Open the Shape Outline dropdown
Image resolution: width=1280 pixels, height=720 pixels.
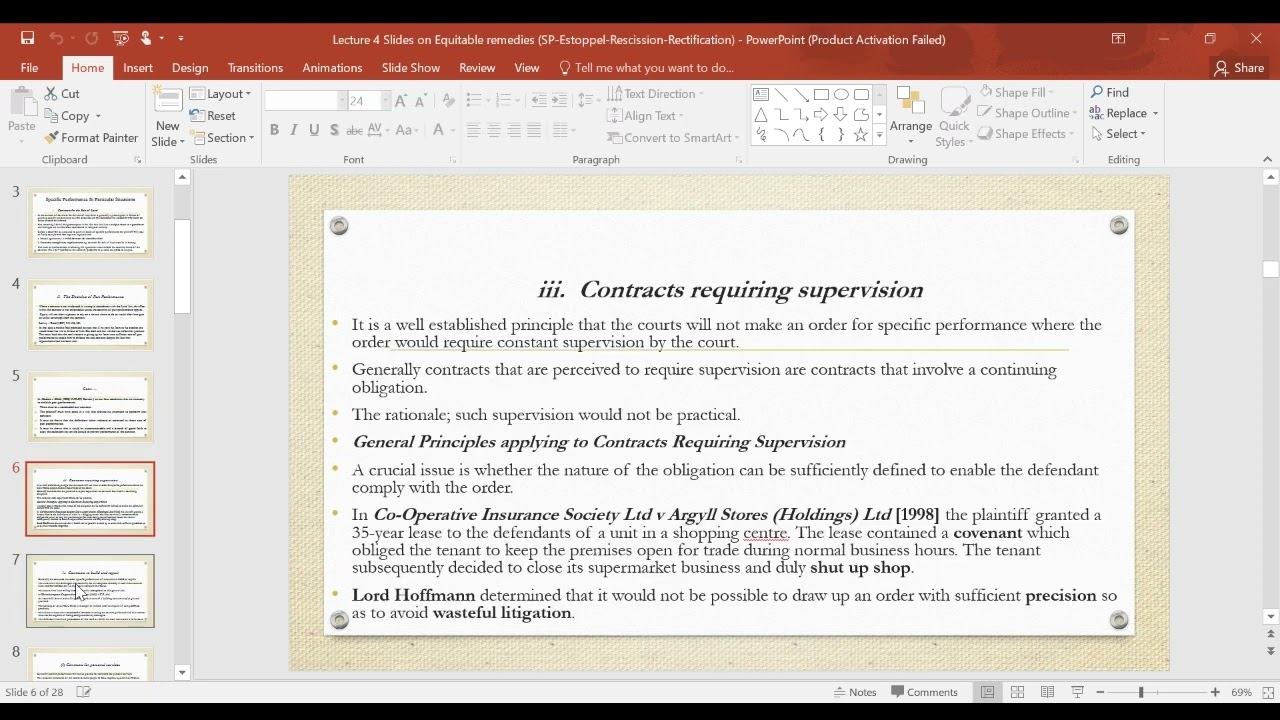(1028, 113)
